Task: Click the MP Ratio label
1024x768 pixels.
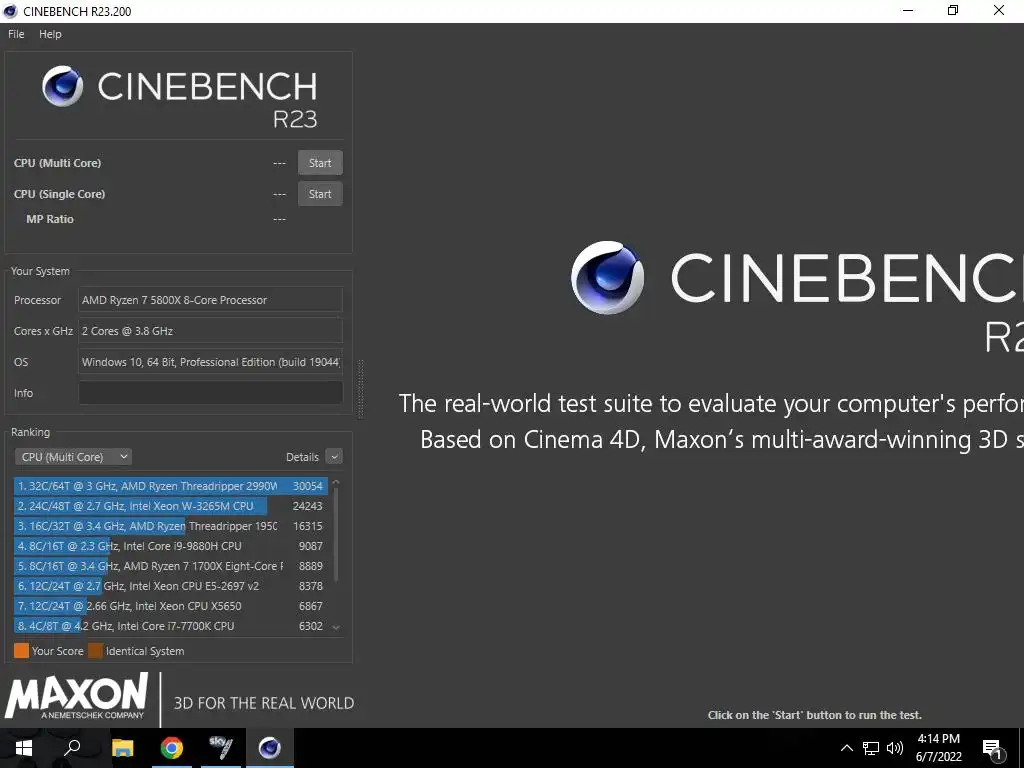Action: click(50, 219)
